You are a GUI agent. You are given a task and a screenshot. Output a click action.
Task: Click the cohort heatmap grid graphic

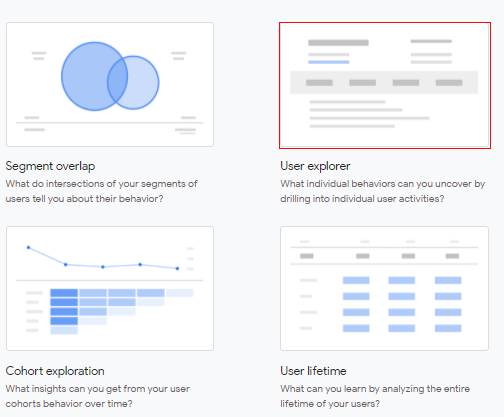[122, 311]
